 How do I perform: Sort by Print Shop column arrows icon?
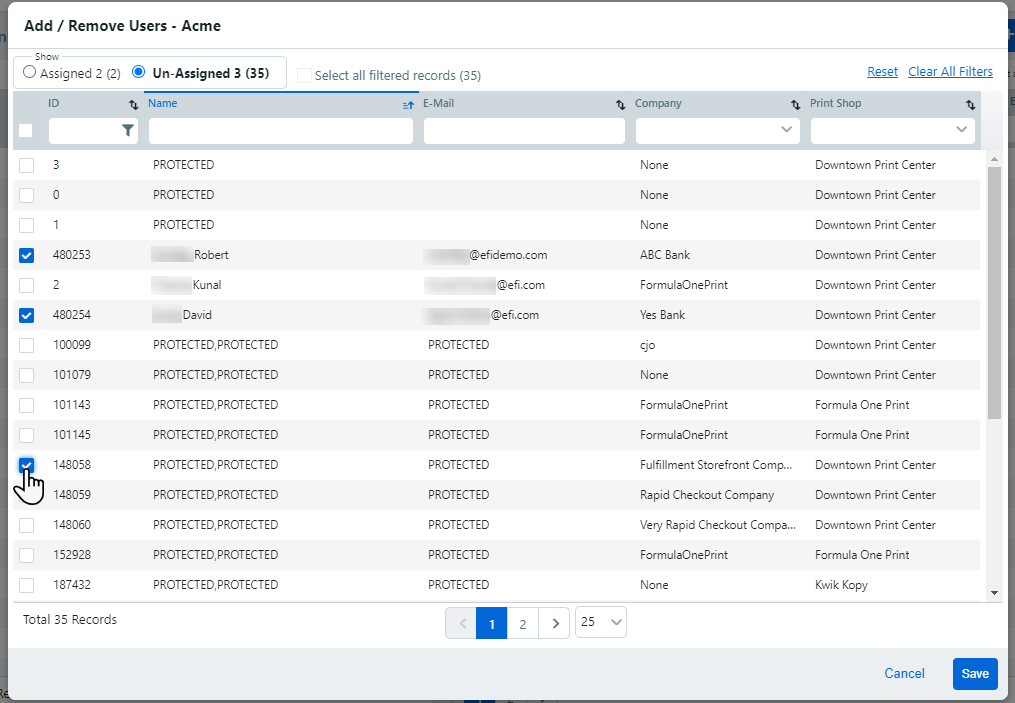pos(970,104)
